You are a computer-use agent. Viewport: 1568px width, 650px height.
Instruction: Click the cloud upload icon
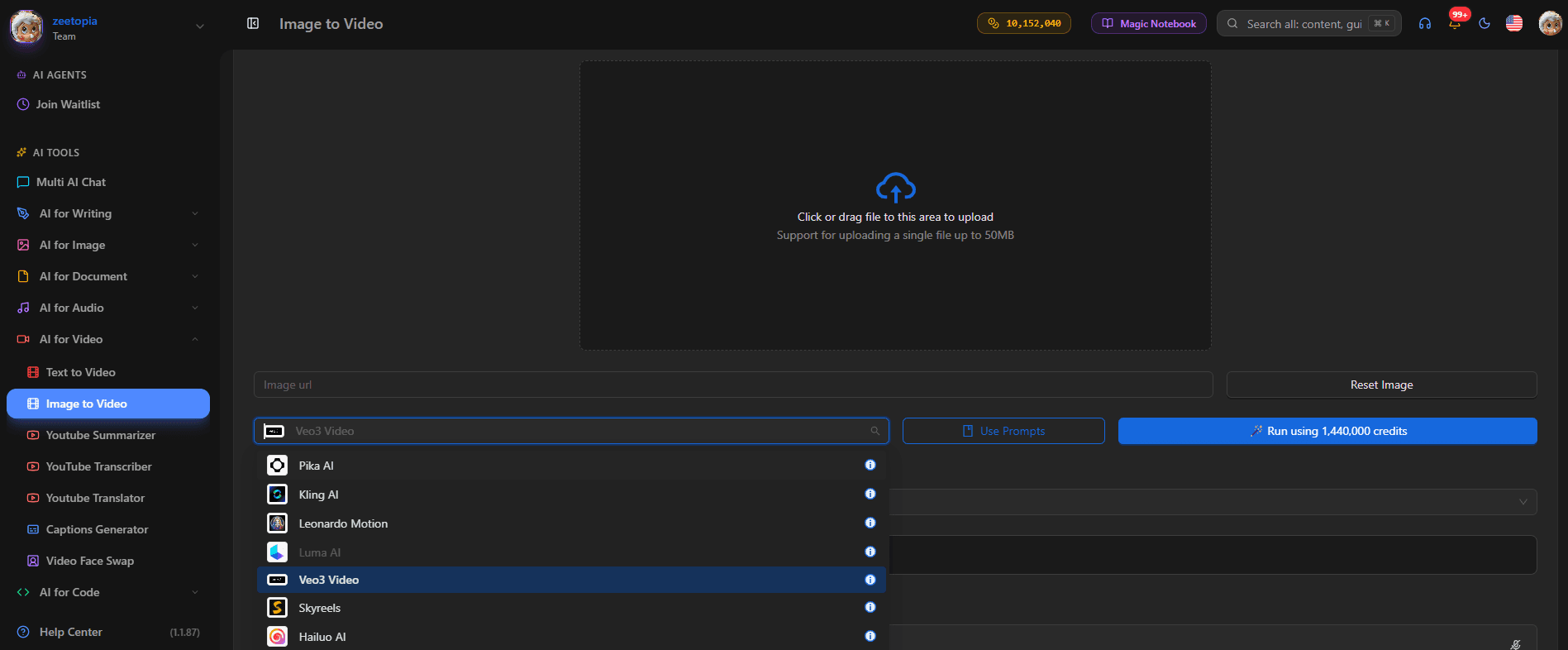[895, 187]
